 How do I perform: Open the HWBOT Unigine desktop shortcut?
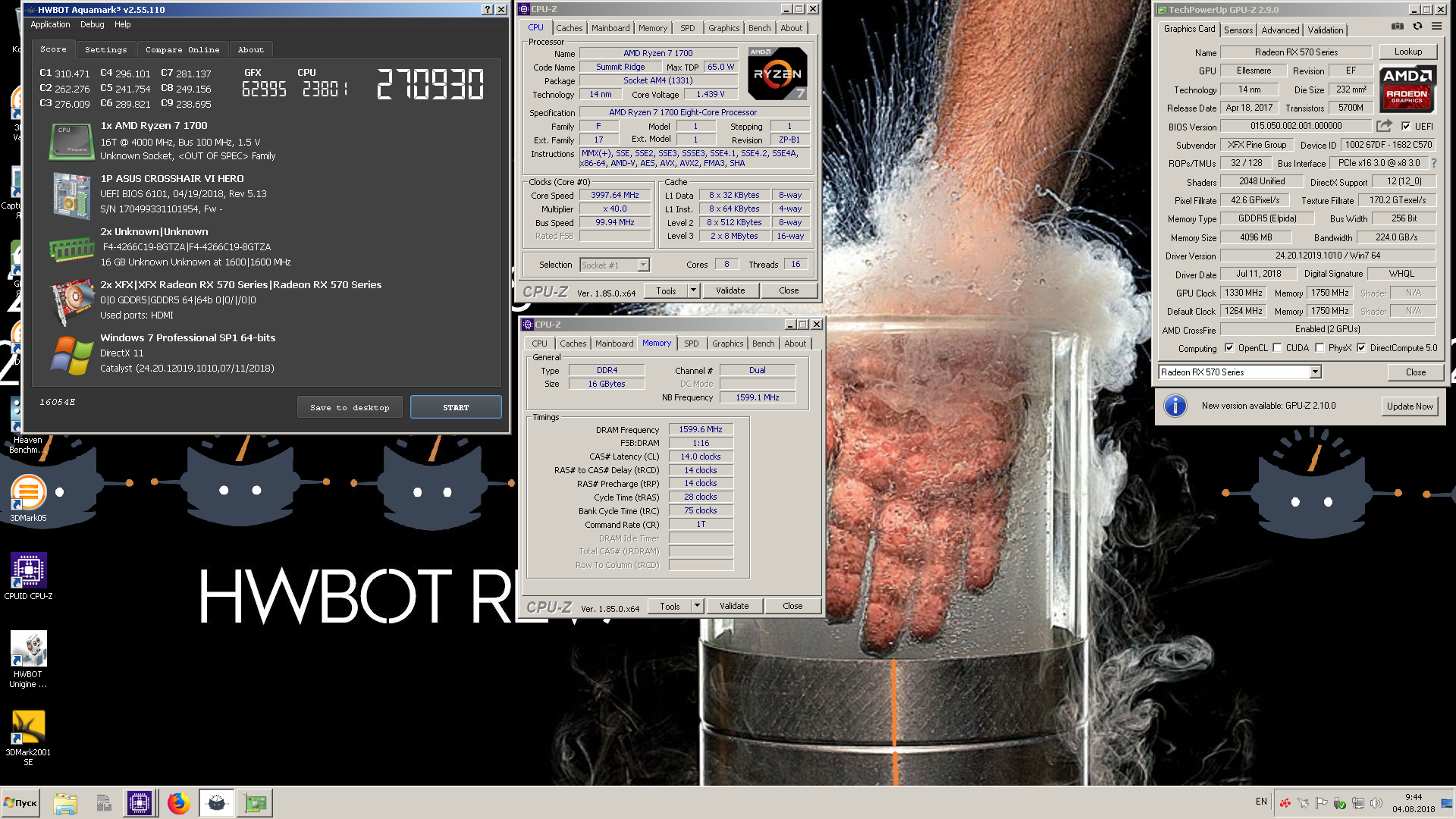coord(28,659)
